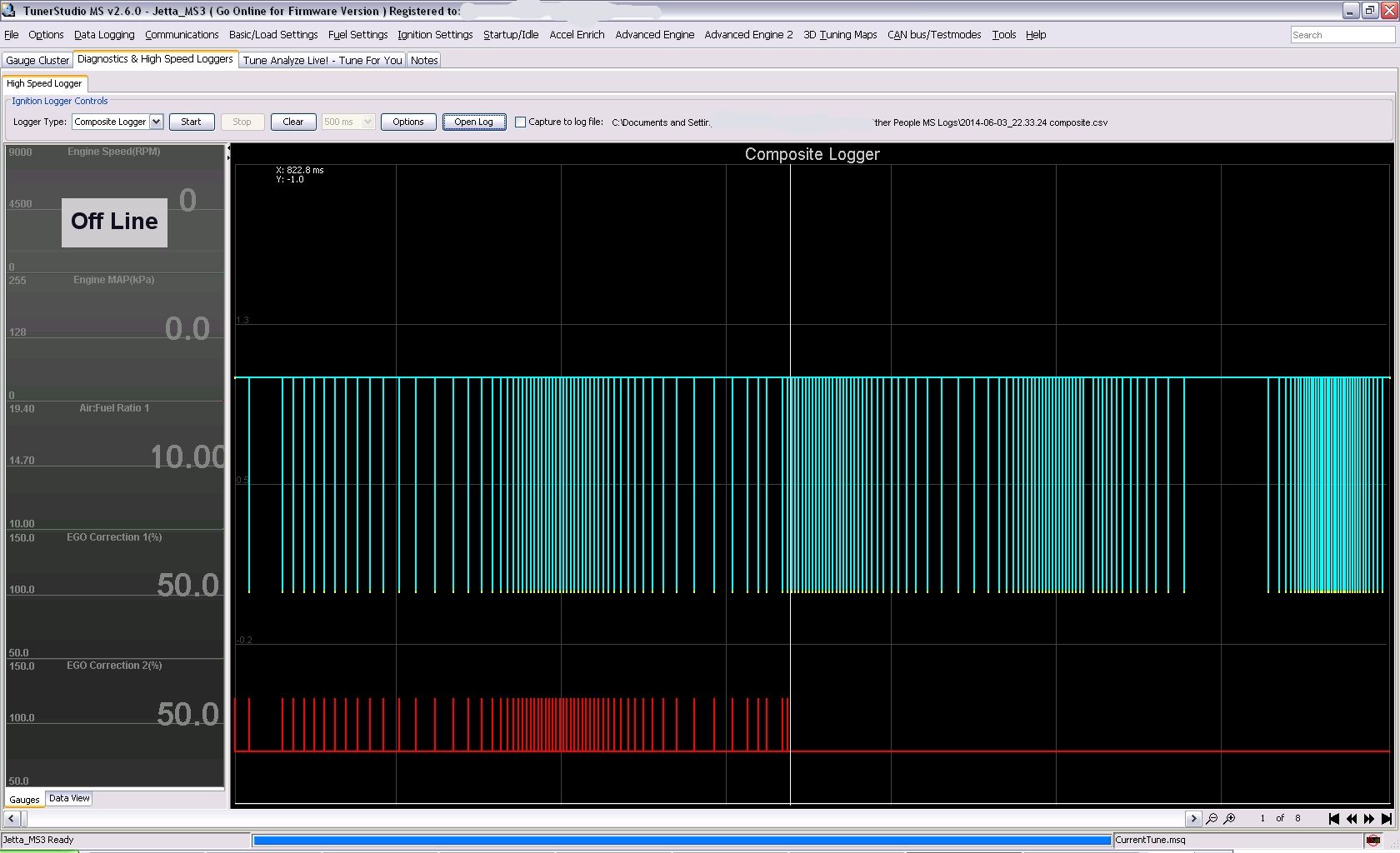Enable Capture to log file checkbox
1400x853 pixels.
pos(521,122)
